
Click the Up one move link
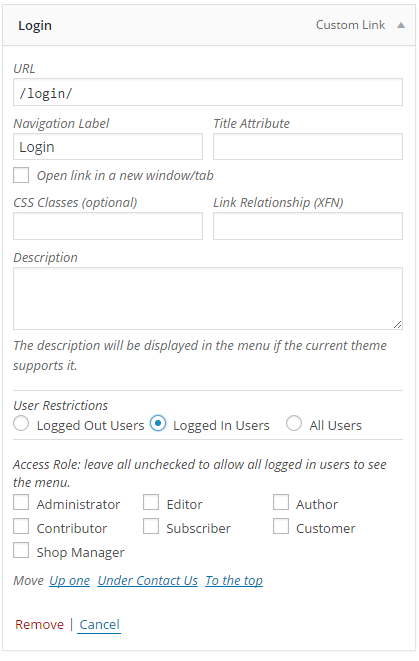pos(70,580)
